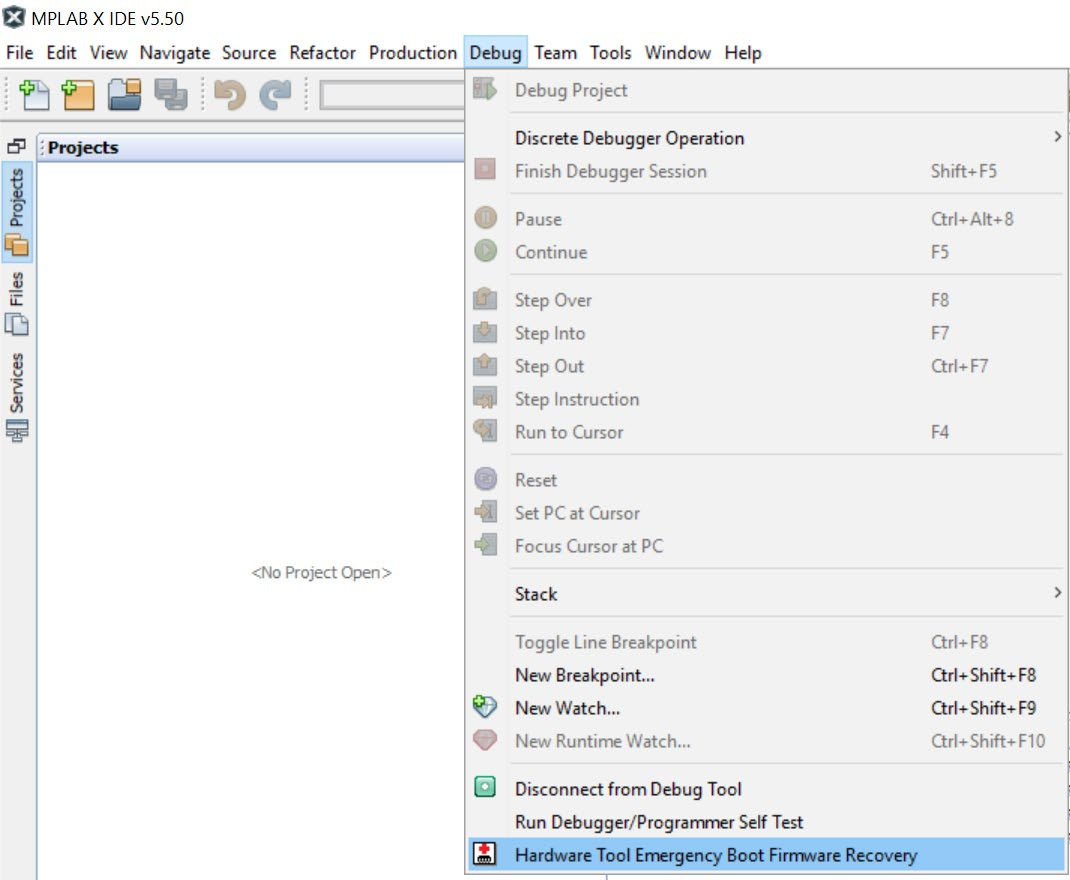Open the configuration dropdown in the toolbar
This screenshot has height=880, width=1070.
[x=390, y=95]
